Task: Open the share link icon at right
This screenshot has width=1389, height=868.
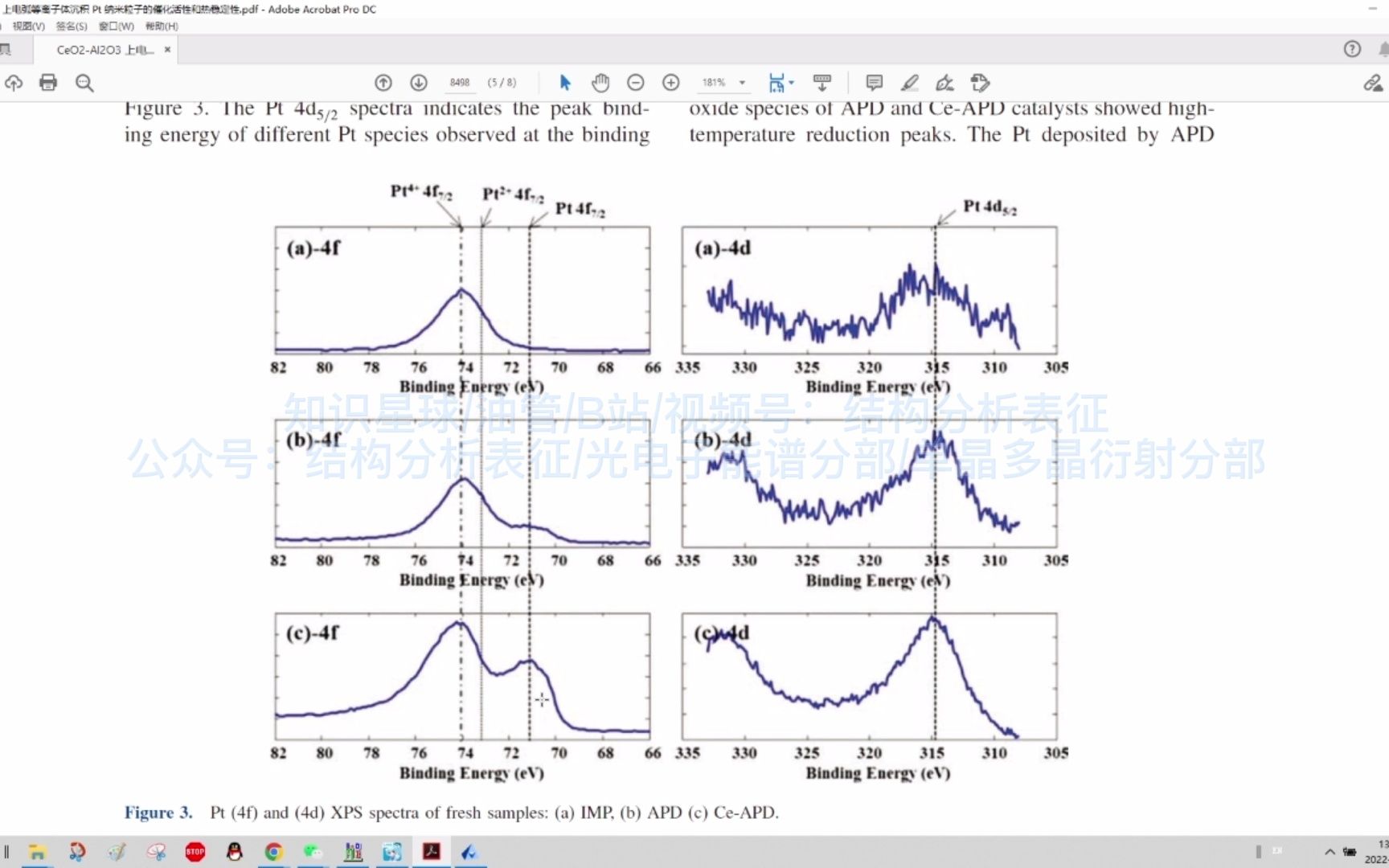Action: tap(1373, 83)
